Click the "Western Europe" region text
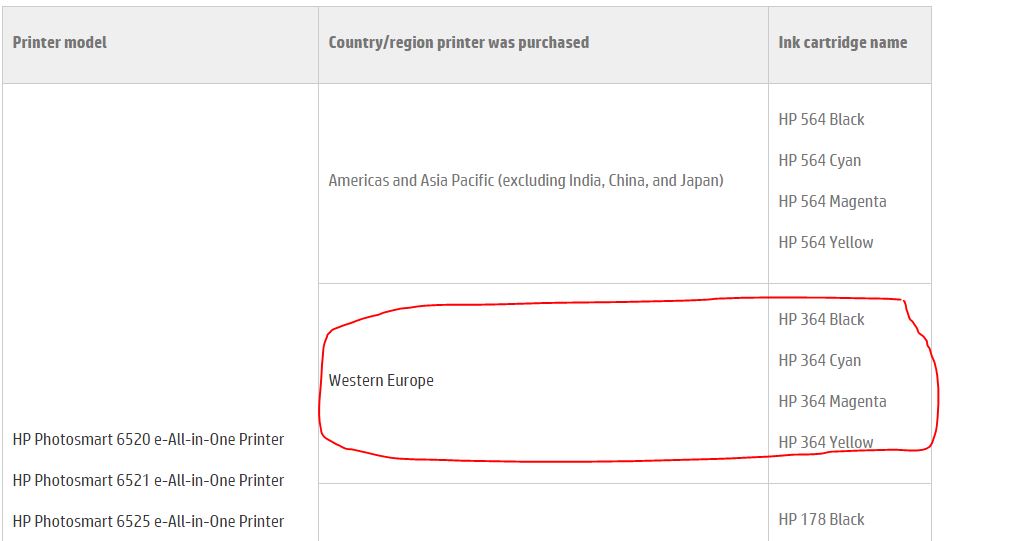This screenshot has height=541, width=1030. coord(381,380)
